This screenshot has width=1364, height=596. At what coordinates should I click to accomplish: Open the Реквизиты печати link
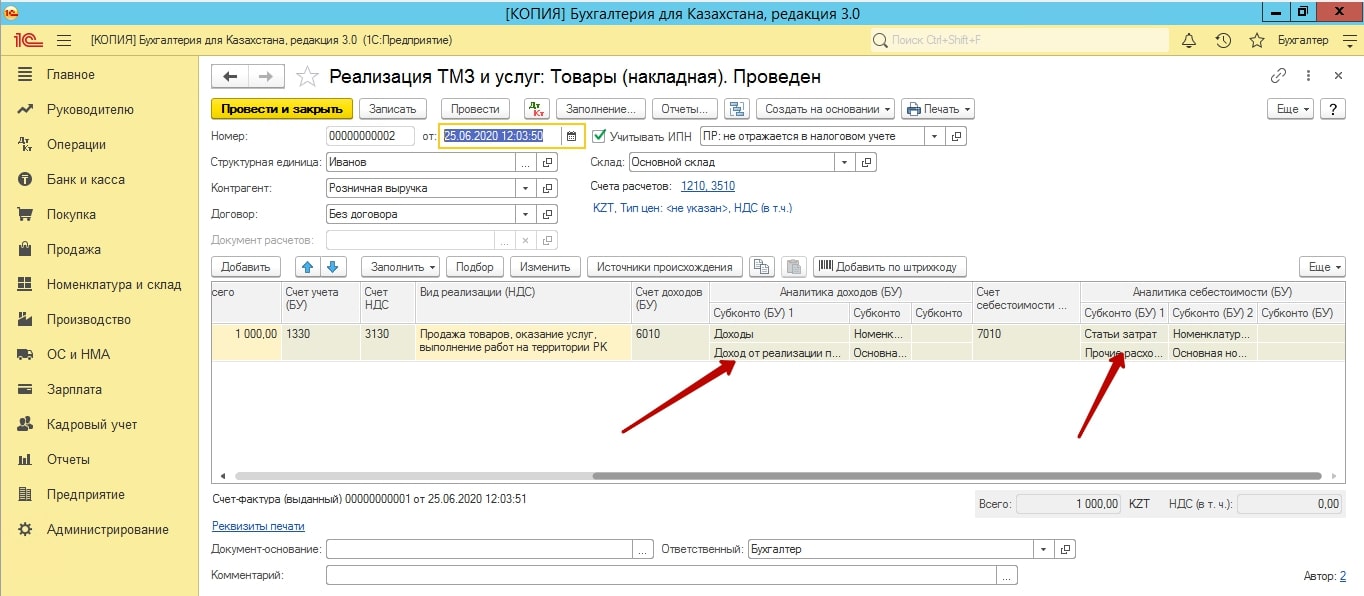pyautogui.click(x=258, y=526)
